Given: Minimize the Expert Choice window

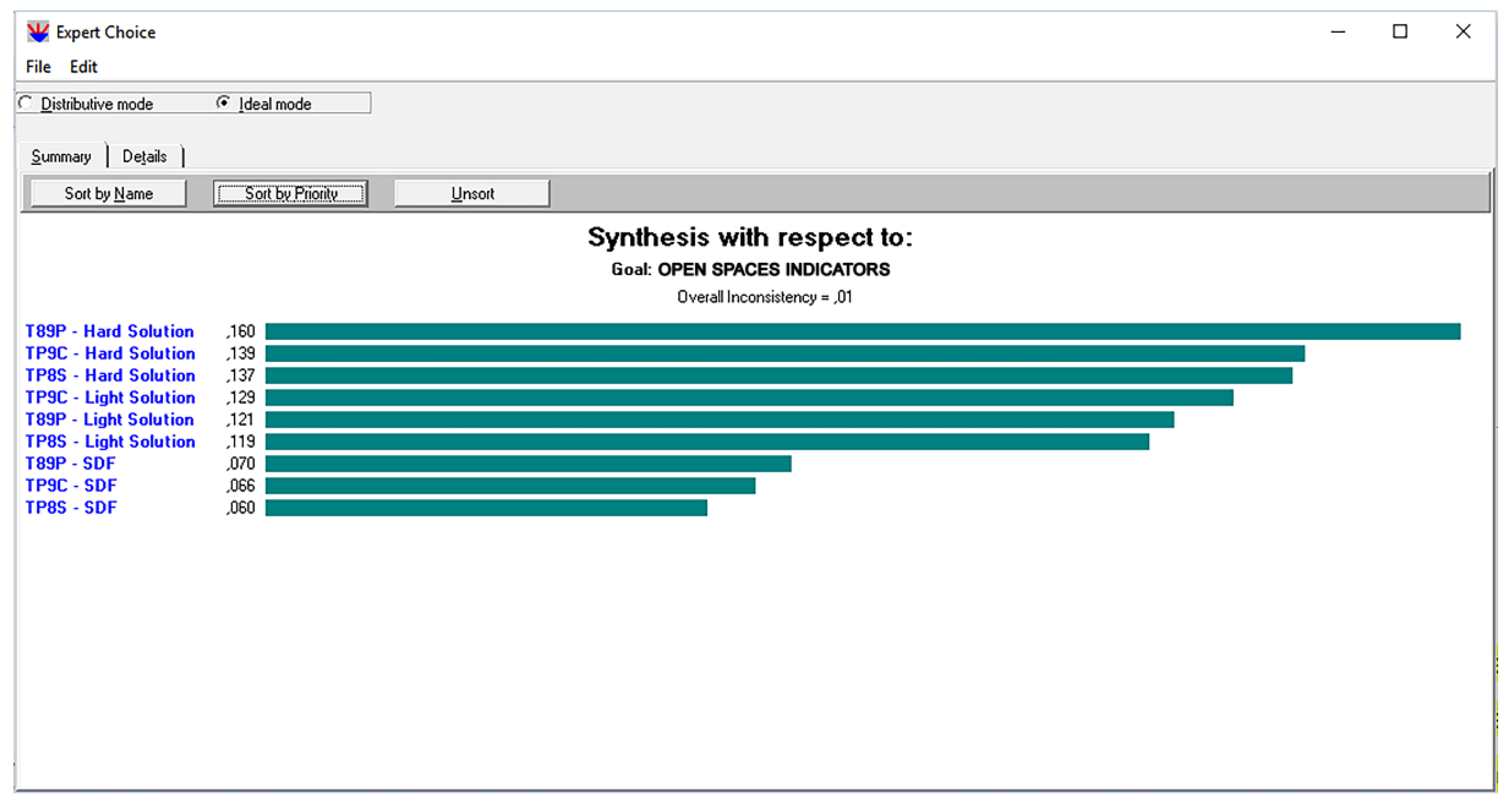Looking at the screenshot, I should tap(1338, 32).
